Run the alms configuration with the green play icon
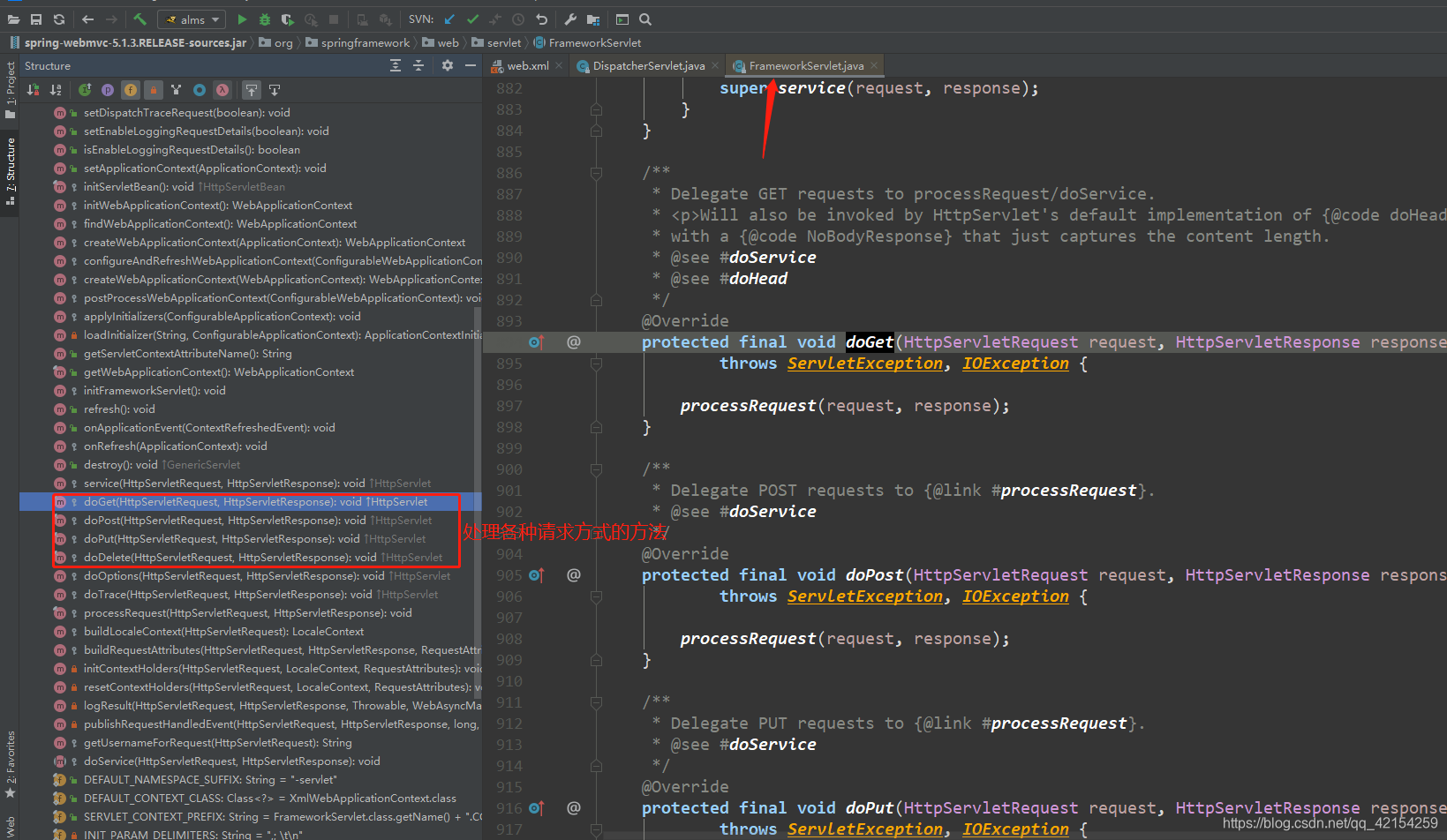1447x840 pixels. (x=242, y=19)
